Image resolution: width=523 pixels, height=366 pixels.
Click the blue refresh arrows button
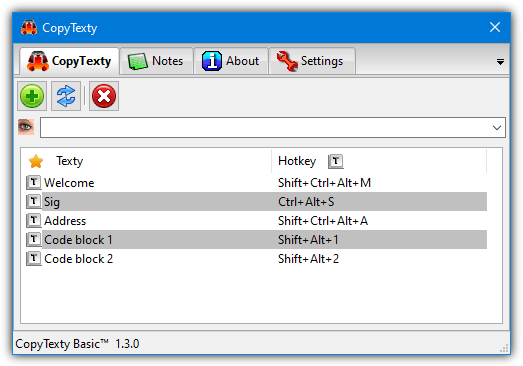(x=66, y=96)
